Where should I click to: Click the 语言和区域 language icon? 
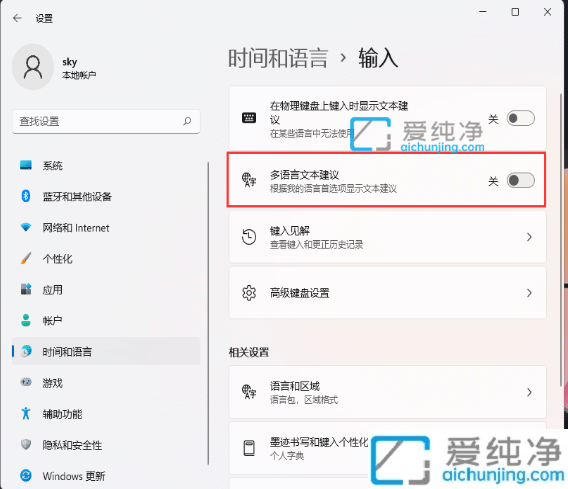coord(249,392)
